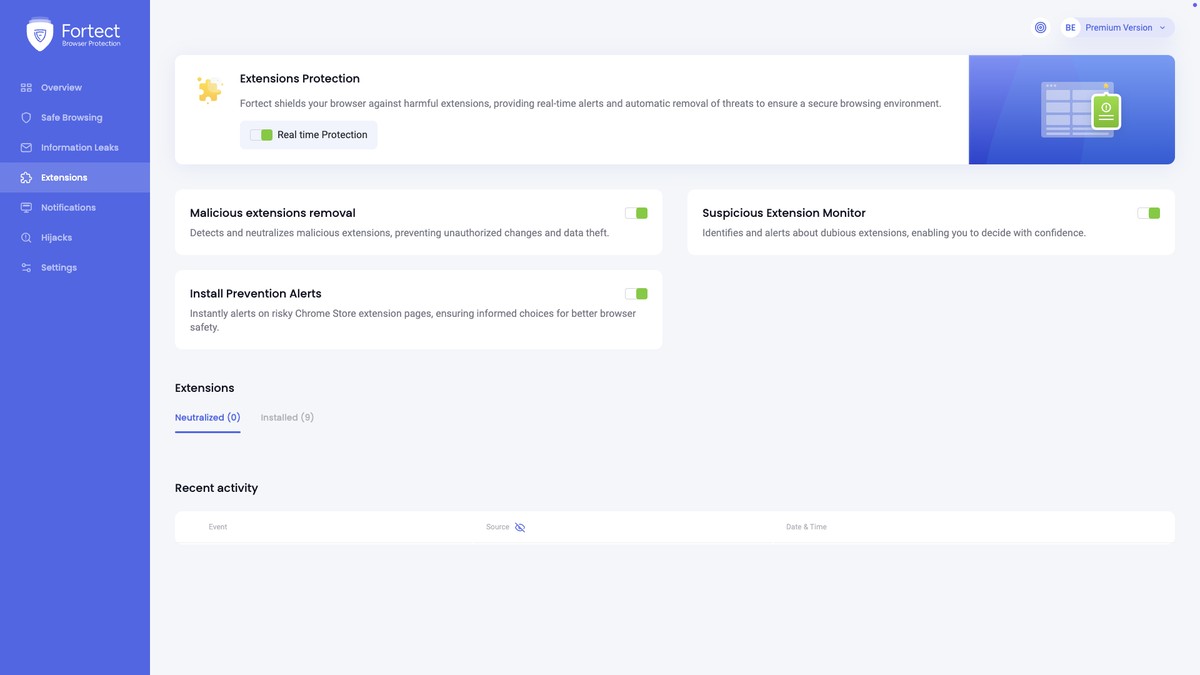Toggle Install Prevention Alerts off
The image size is (1200, 675).
636,293
